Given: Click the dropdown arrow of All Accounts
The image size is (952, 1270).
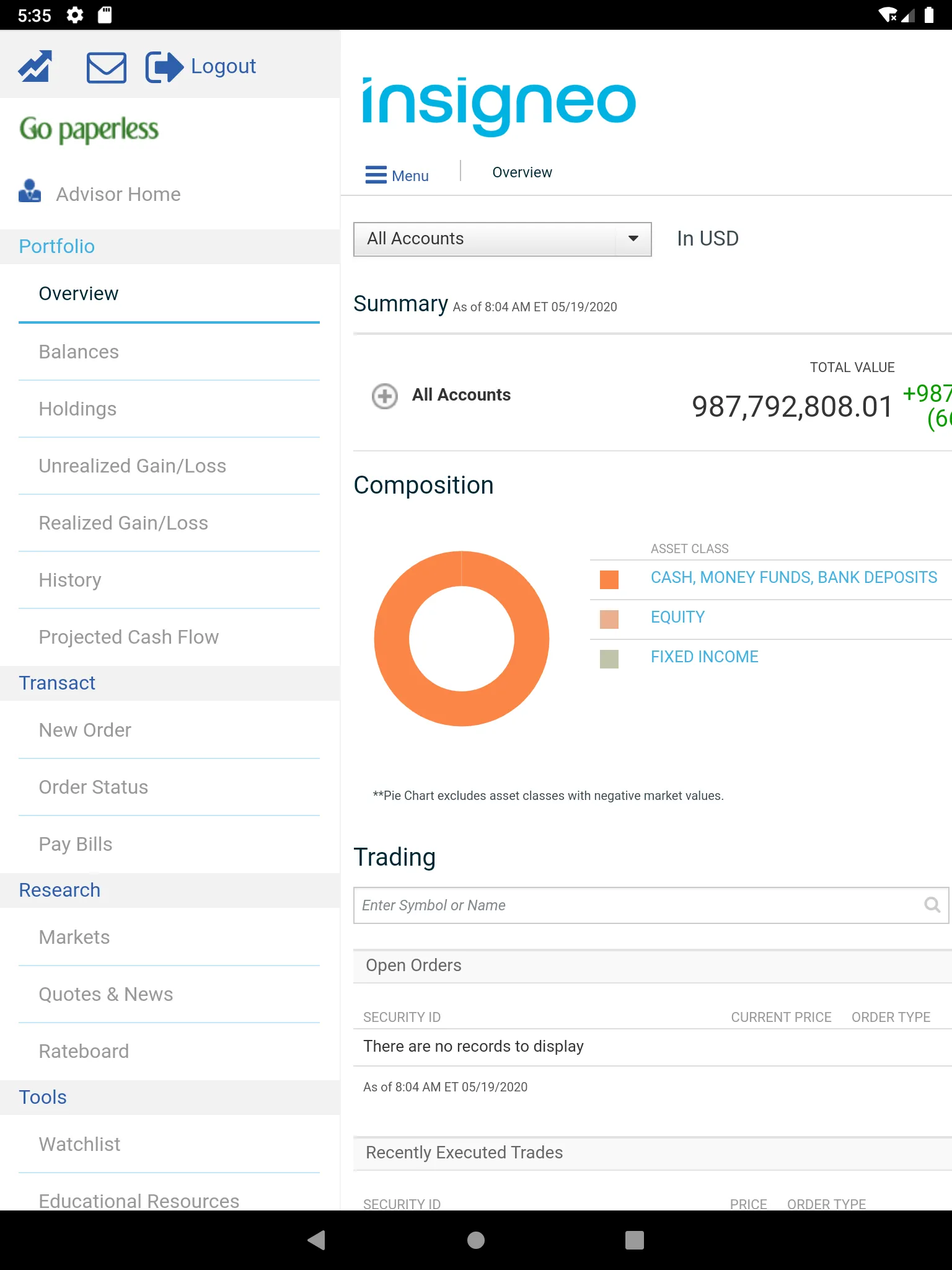Looking at the screenshot, I should [633, 239].
